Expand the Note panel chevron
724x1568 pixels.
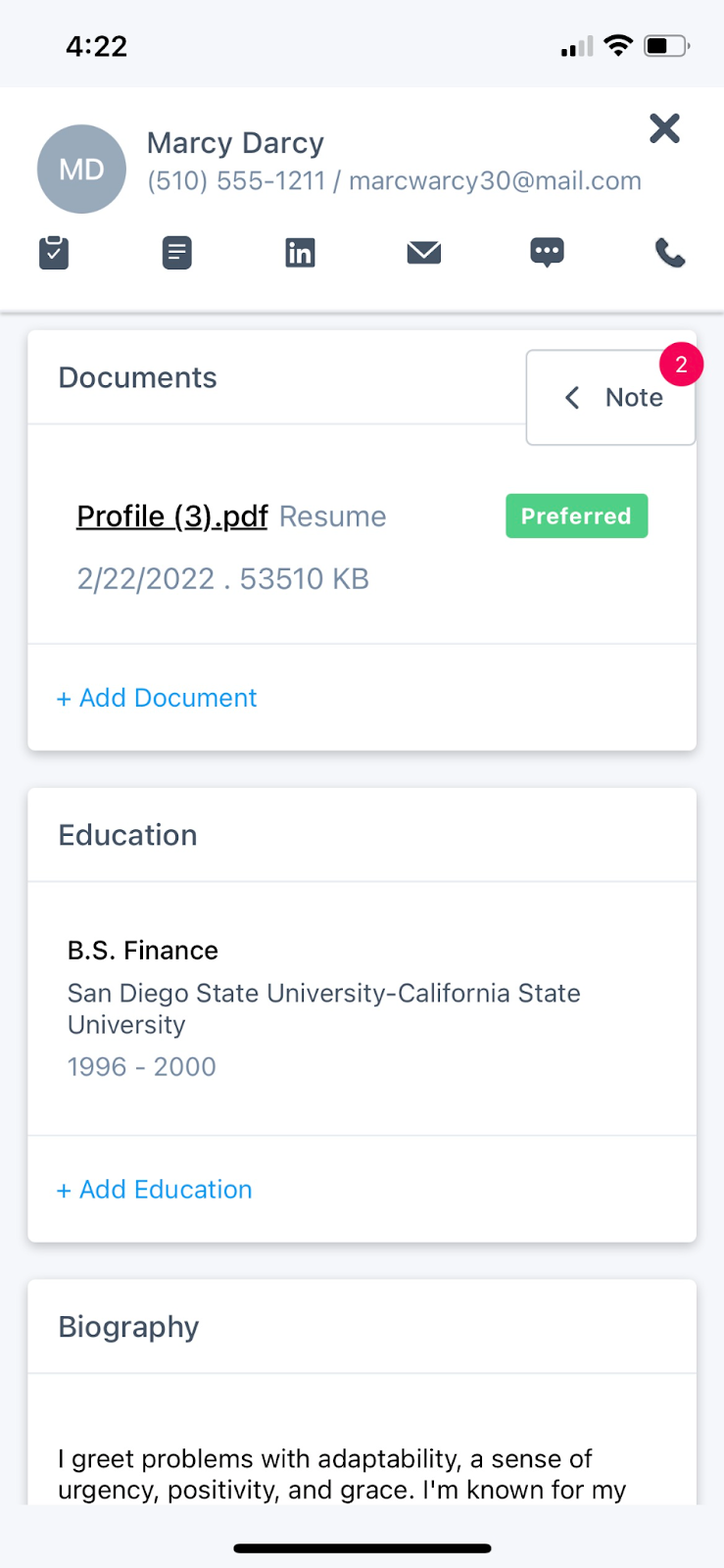click(573, 397)
